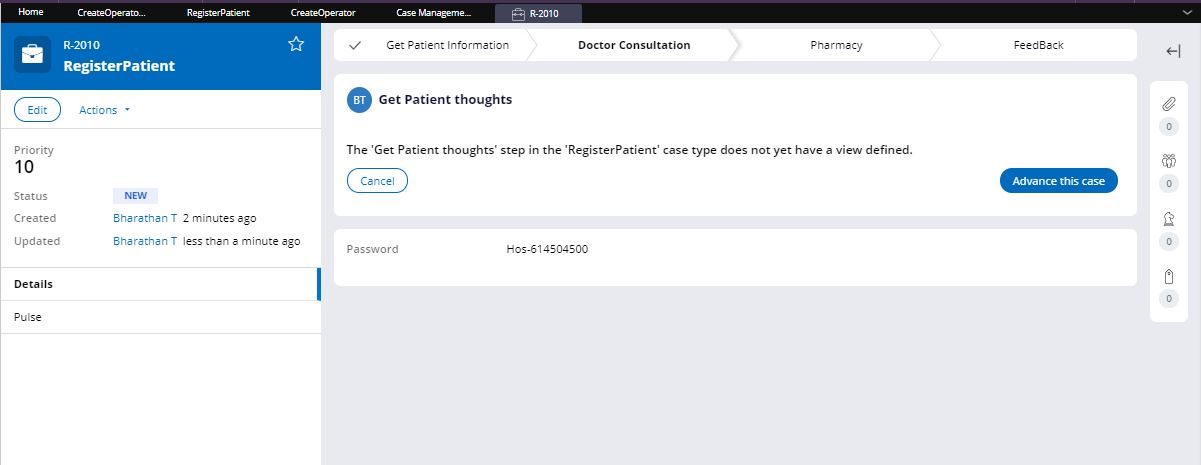Click the Get Patient thoughts heading
1201x465 pixels.
pyautogui.click(x=445, y=100)
